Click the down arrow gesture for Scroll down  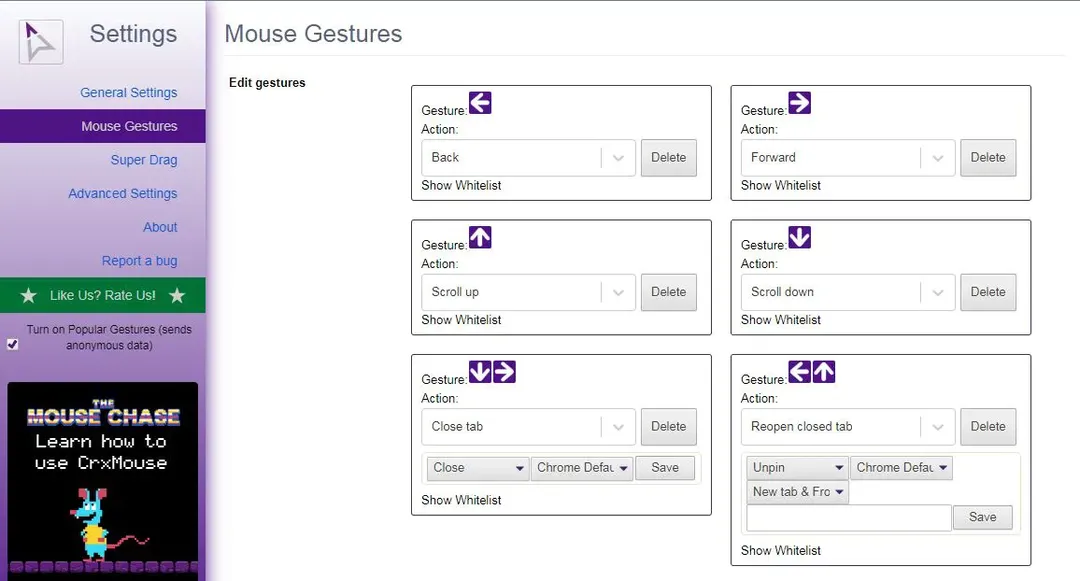(x=799, y=238)
